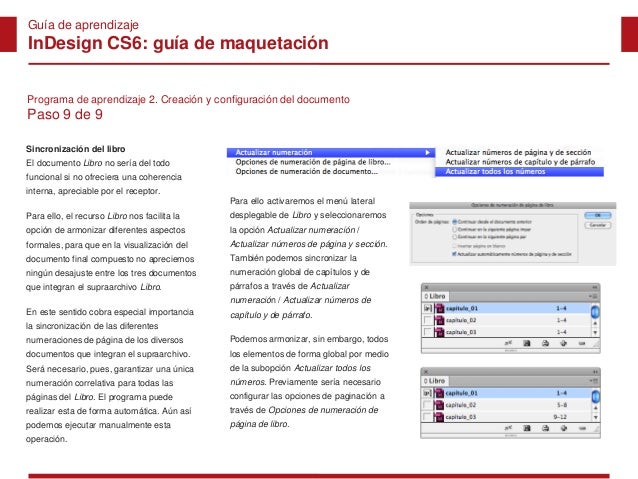
Task: Uncheck 'Actualizar automáticamente números de página y de sección'
Action: point(454,254)
